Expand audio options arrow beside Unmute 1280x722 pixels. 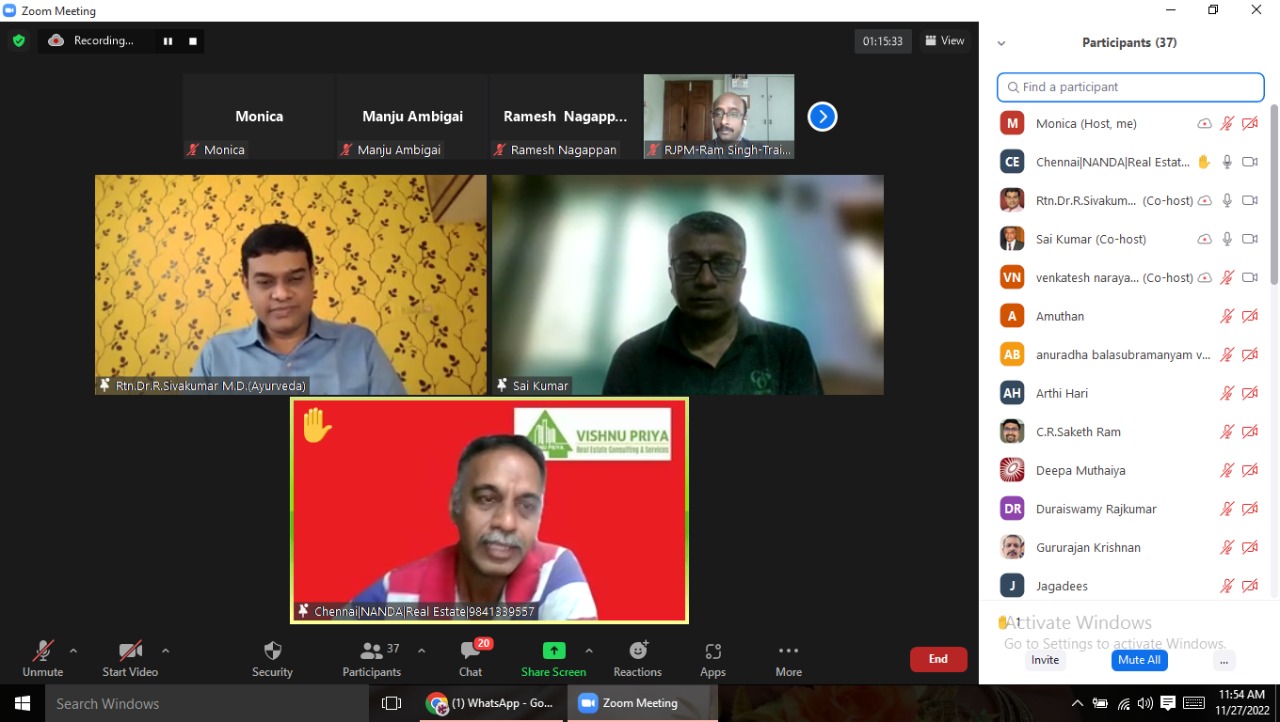[73, 651]
